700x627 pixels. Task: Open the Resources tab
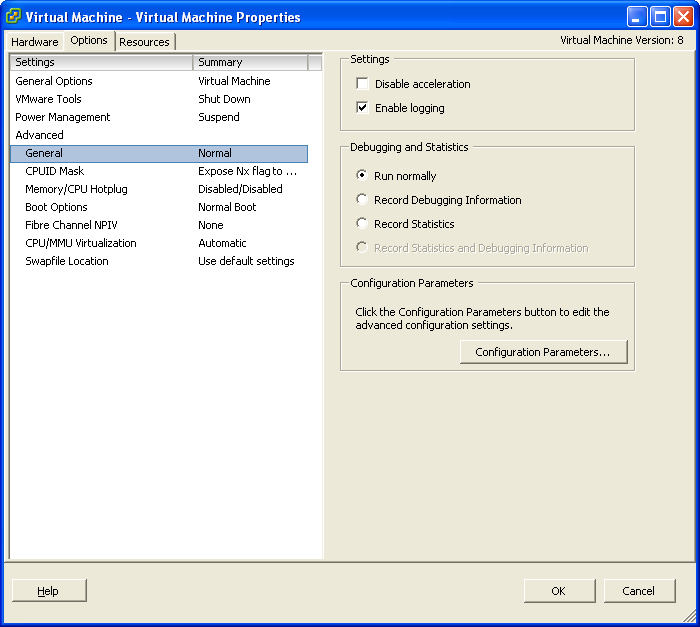[x=144, y=42]
